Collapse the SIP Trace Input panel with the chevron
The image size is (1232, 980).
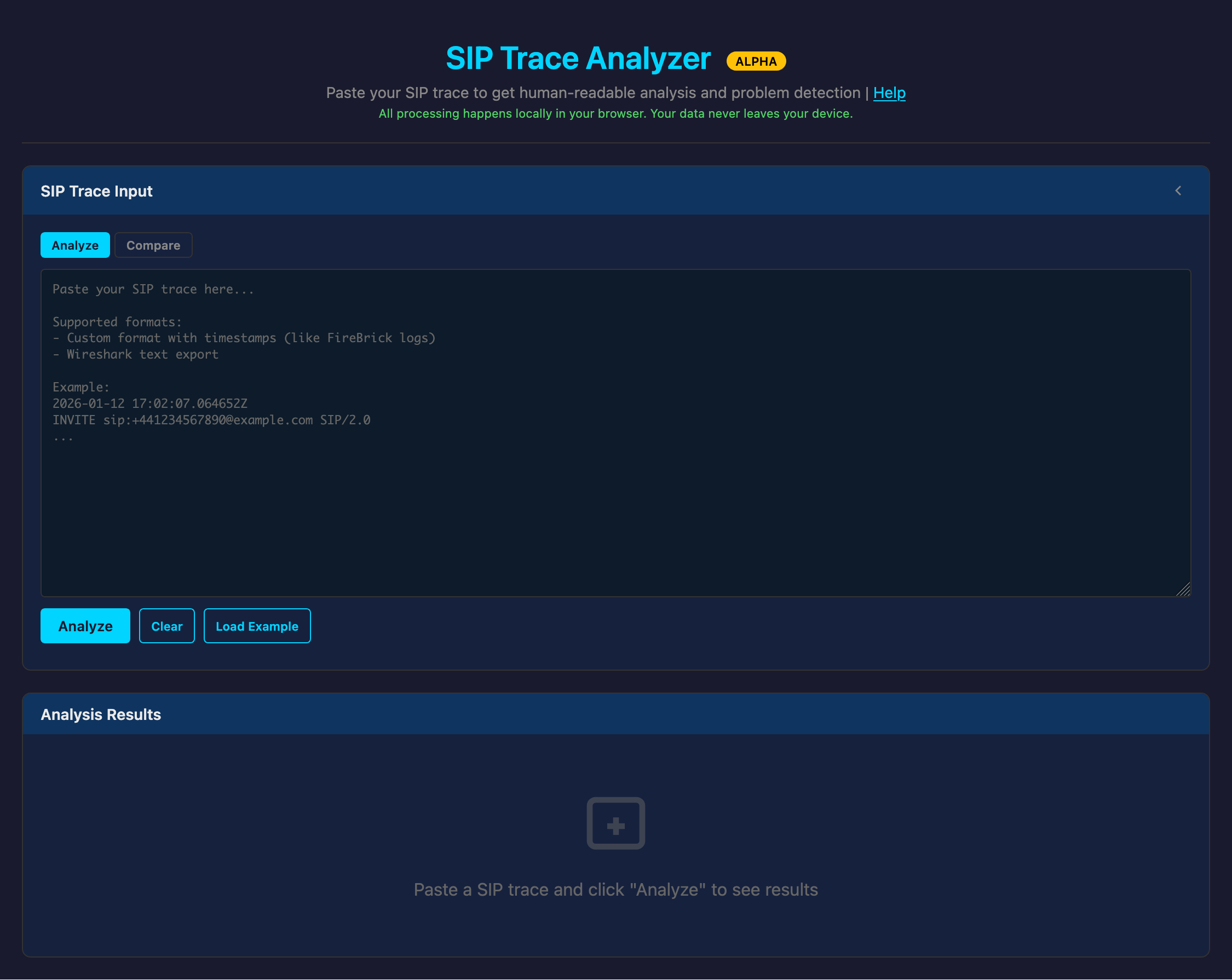[1179, 191]
